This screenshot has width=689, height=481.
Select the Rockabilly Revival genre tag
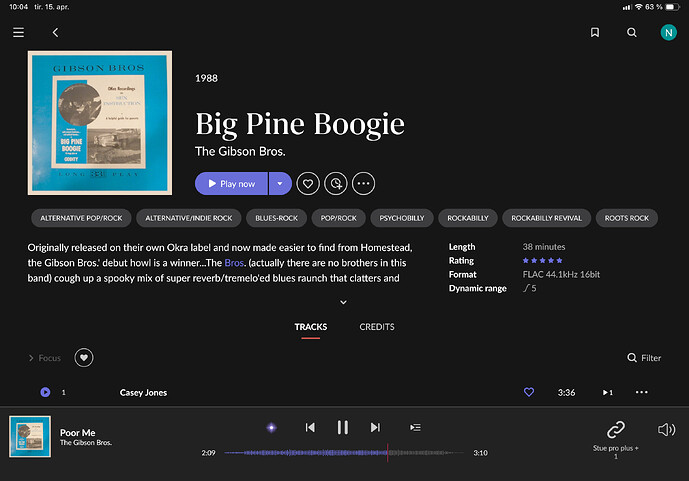(546, 218)
